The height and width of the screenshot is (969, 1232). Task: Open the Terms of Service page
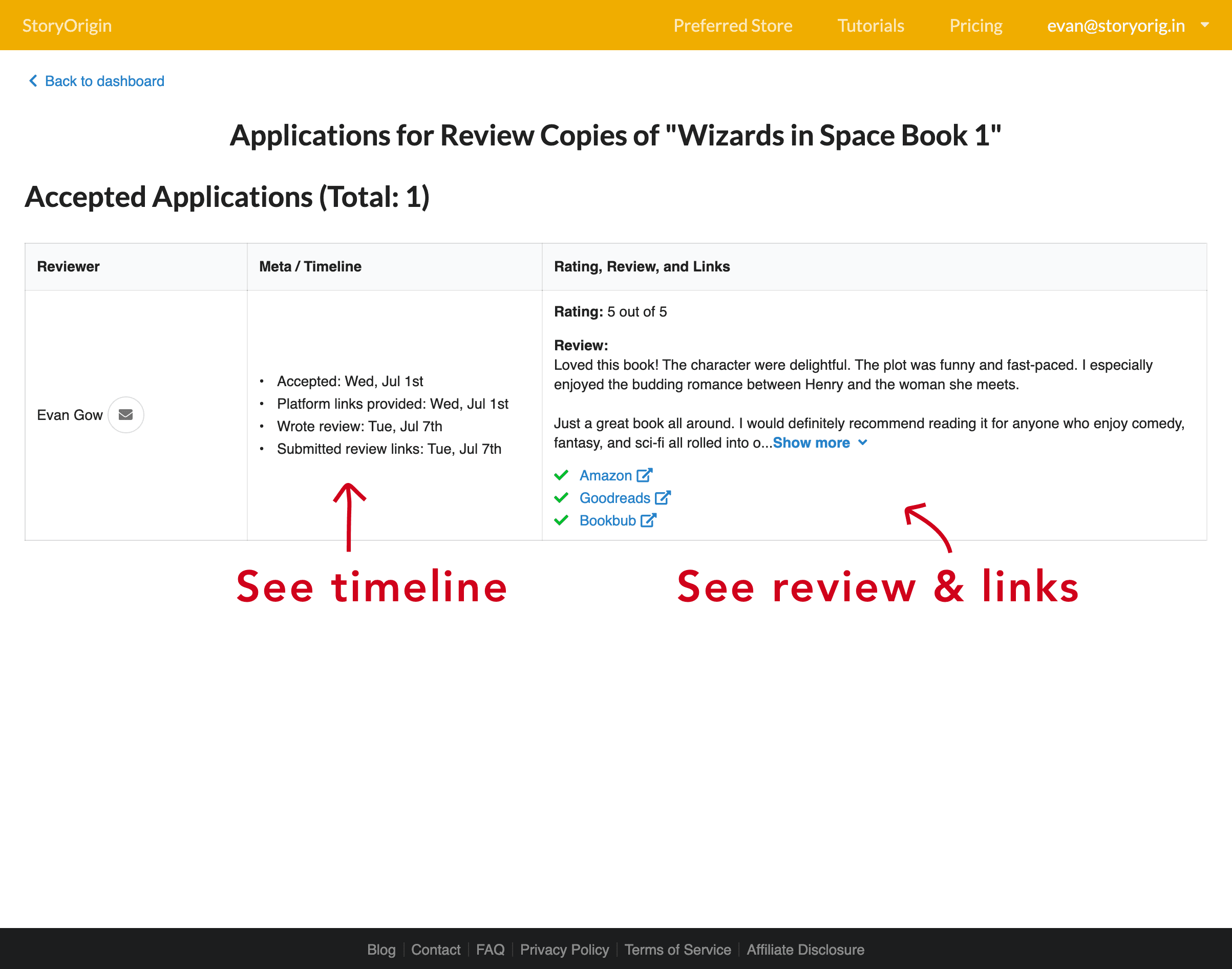coord(678,950)
